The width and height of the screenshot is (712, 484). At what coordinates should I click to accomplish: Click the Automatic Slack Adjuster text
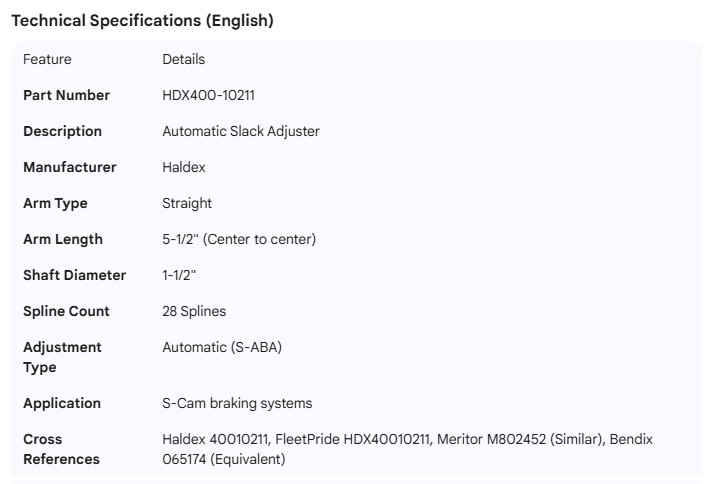tap(241, 131)
